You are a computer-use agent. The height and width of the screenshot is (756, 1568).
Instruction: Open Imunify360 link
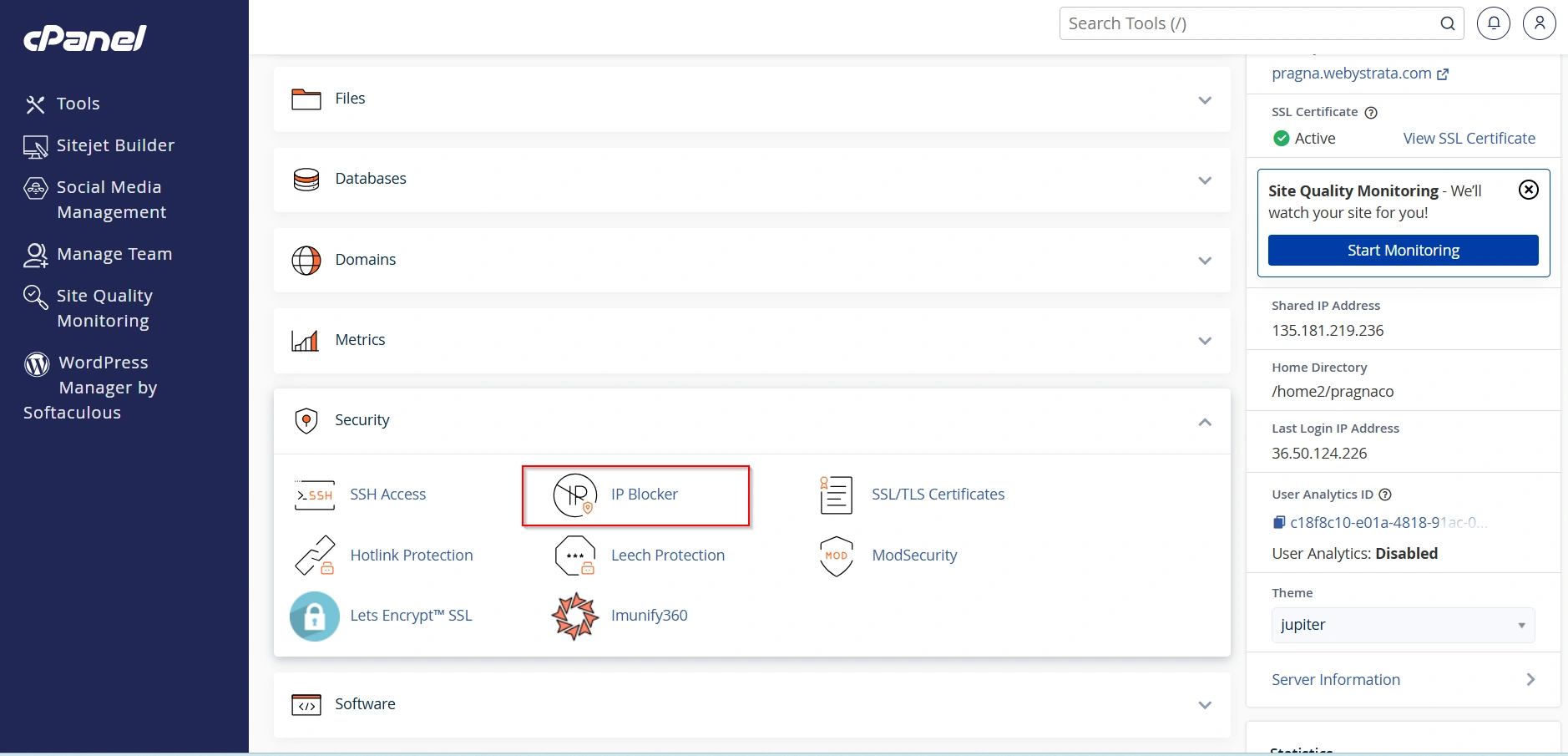[x=650, y=616]
